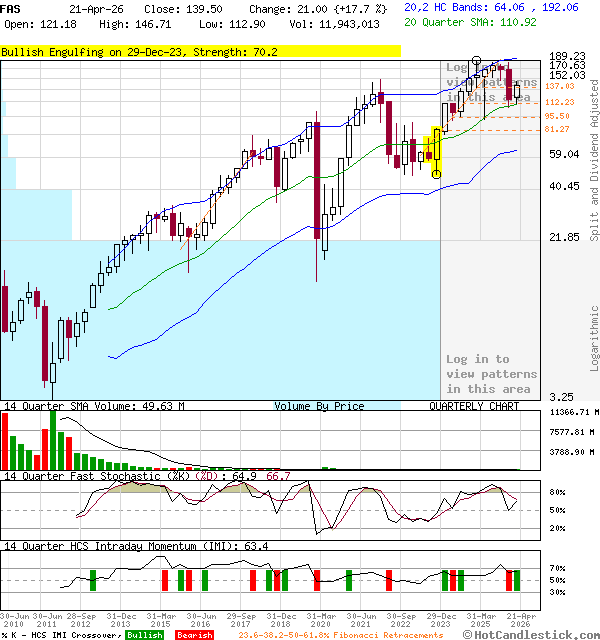Click the circled low marker under the highlighted candle
Screen dimensions: 600x640
pyautogui.click(x=436, y=174)
